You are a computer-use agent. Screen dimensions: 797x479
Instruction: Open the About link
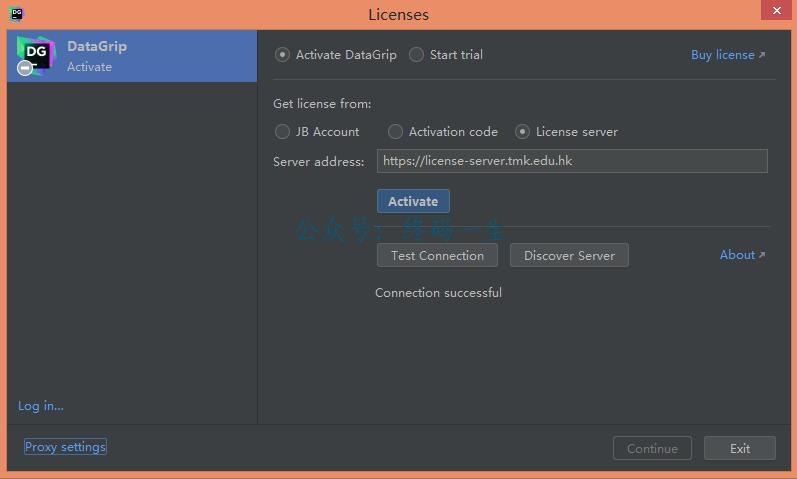click(742, 255)
